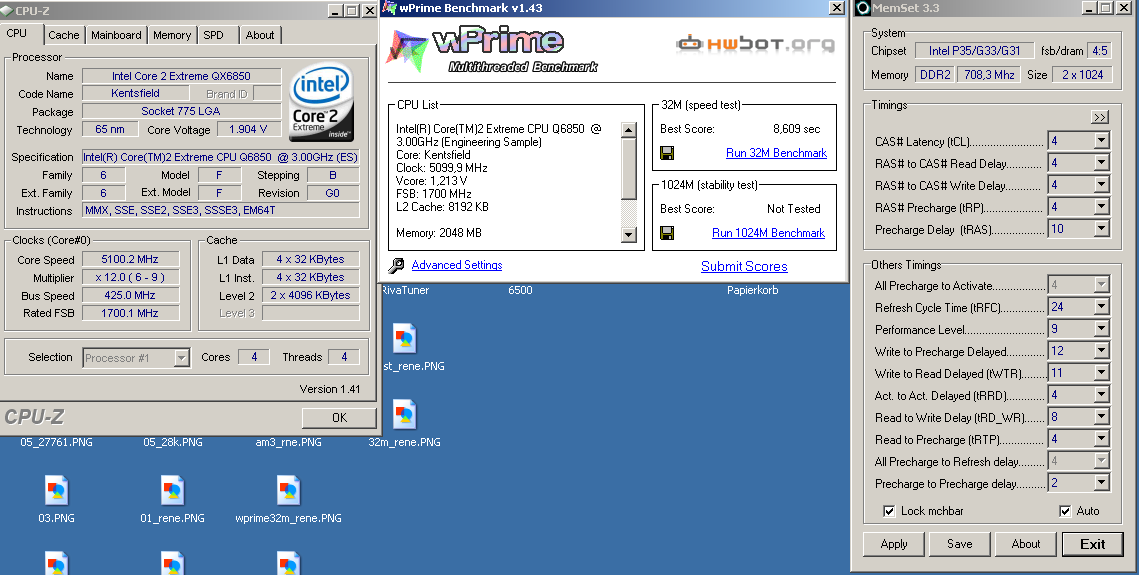
Task: Click the CPU List scrollbar up arrow
Action: (x=629, y=129)
